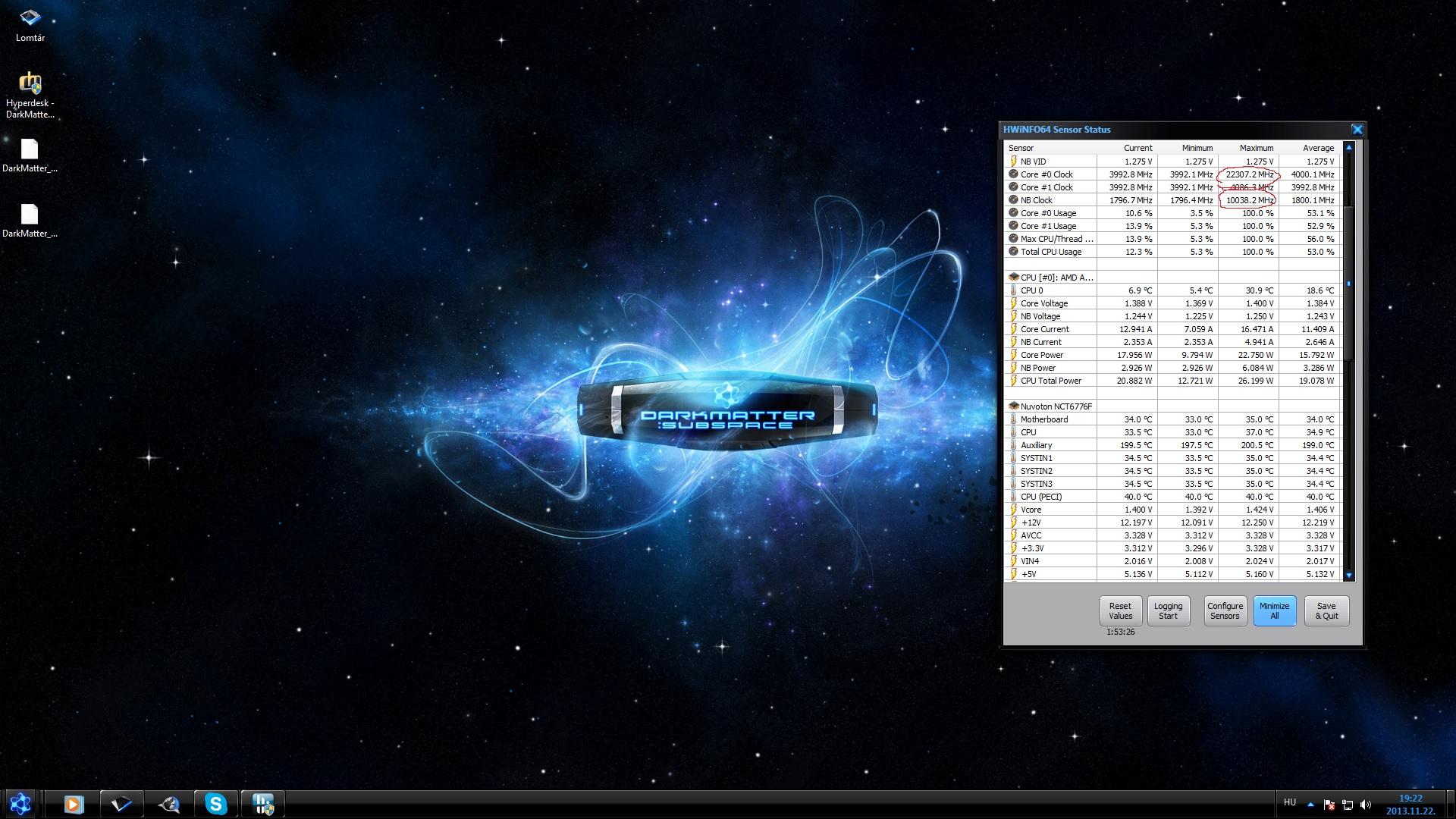Select the upper DarkMatter_ file icon
The height and width of the screenshot is (819, 1456).
pyautogui.click(x=30, y=156)
